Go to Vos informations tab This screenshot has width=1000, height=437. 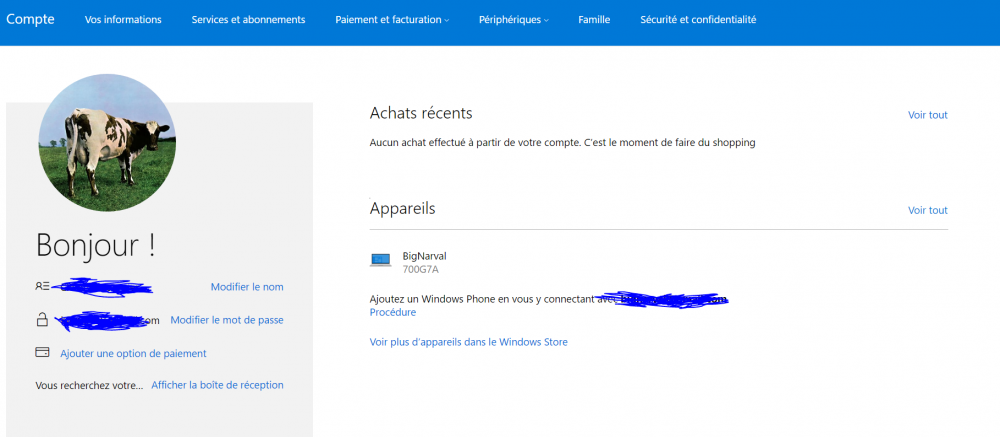point(123,20)
